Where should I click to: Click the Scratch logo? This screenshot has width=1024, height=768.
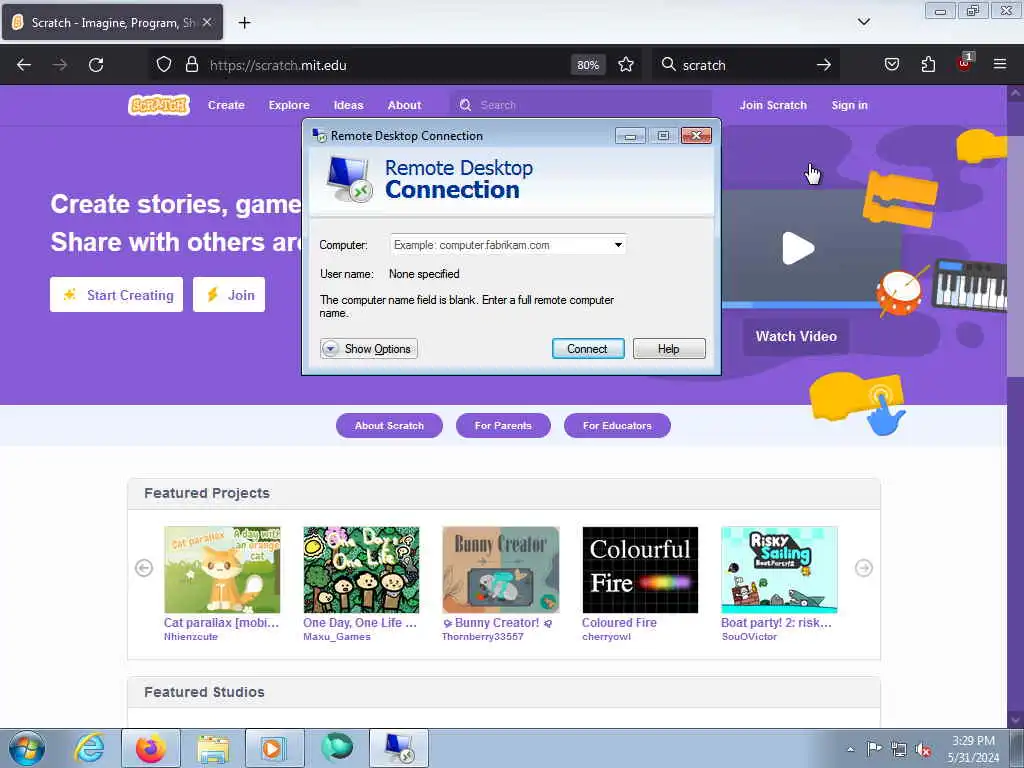[159, 105]
